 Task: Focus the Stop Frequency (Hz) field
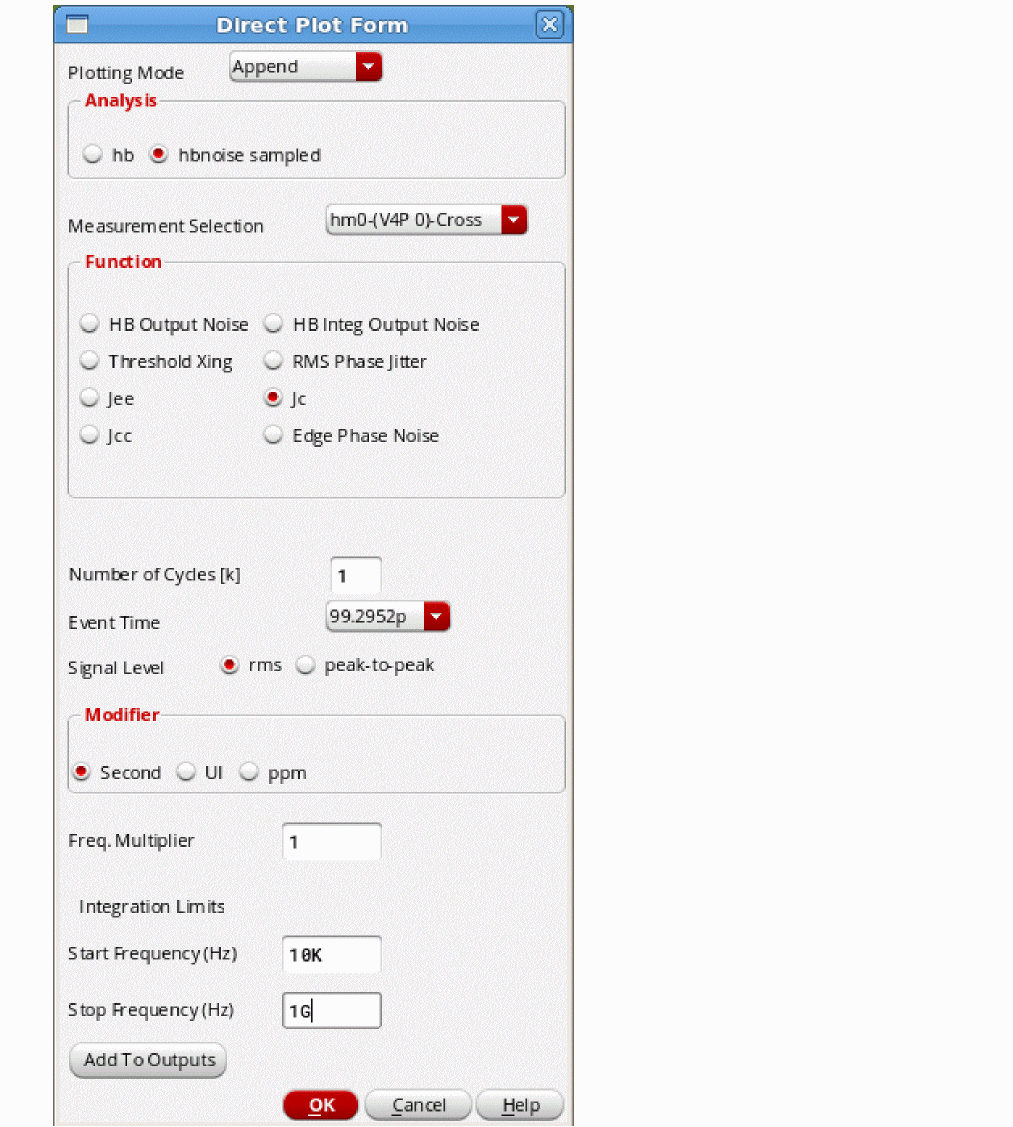(x=331, y=1011)
